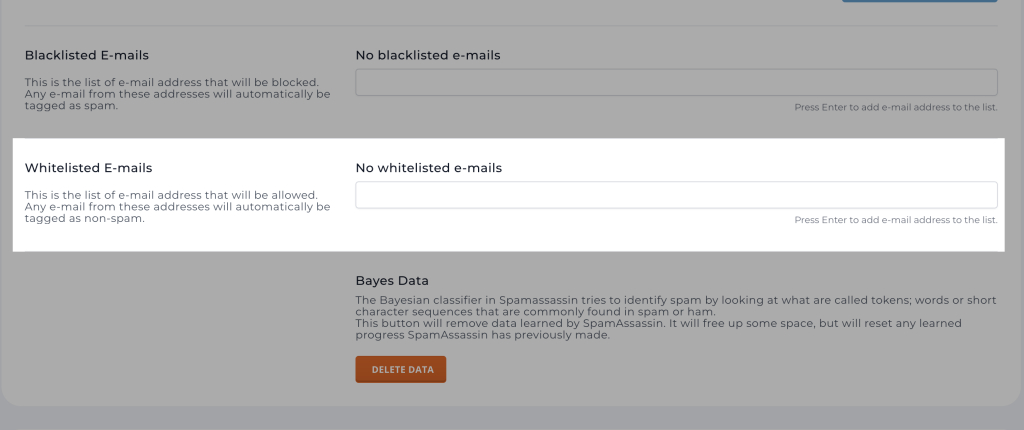The height and width of the screenshot is (430, 1024).
Task: Click the No whitelisted e-mails label
Action: [x=428, y=168]
